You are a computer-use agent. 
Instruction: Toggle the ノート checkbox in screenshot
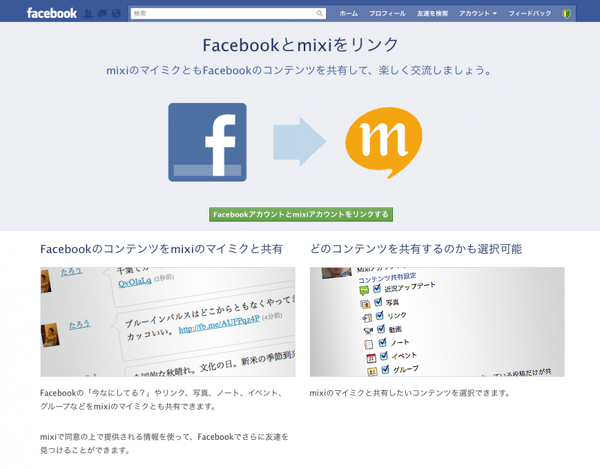pos(383,342)
